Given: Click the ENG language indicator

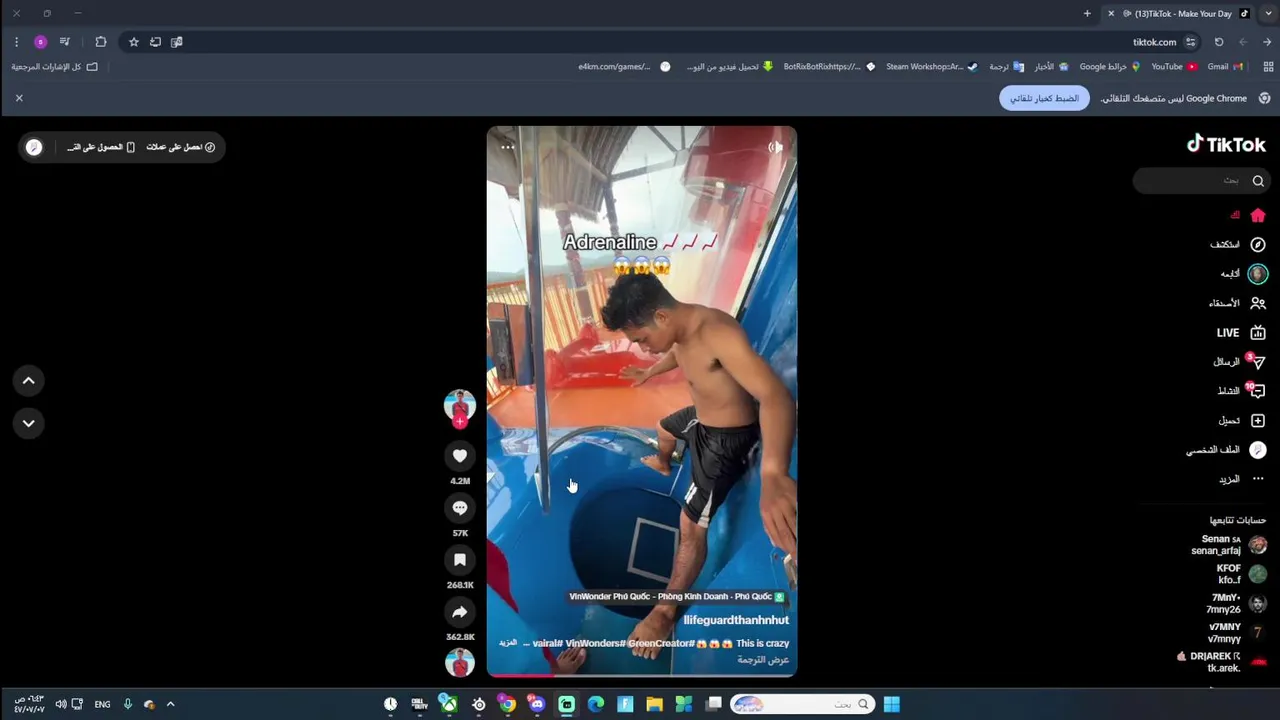Looking at the screenshot, I should tap(102, 704).
